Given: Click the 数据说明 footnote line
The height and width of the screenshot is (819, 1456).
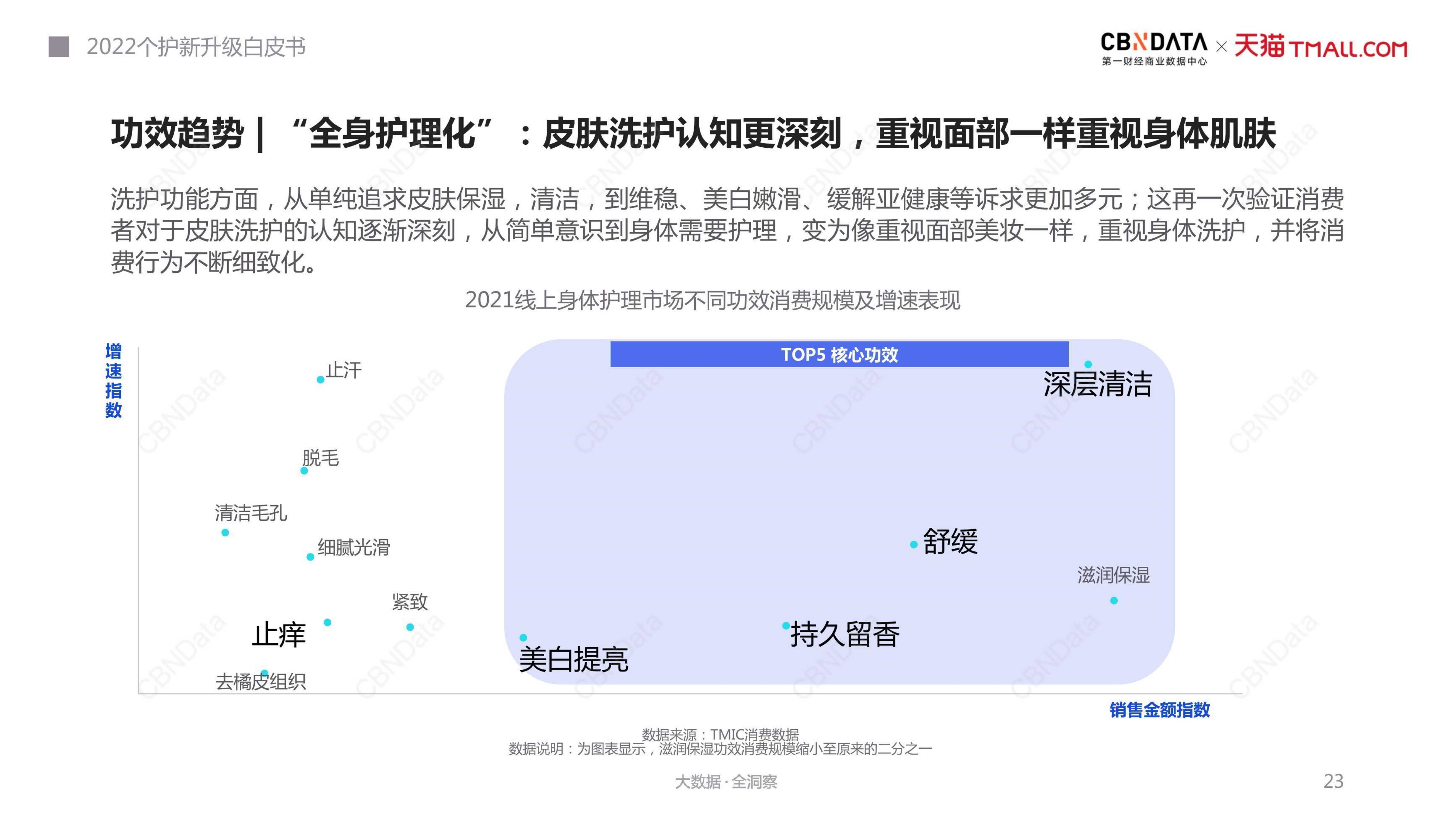Looking at the screenshot, I should (x=720, y=749).
